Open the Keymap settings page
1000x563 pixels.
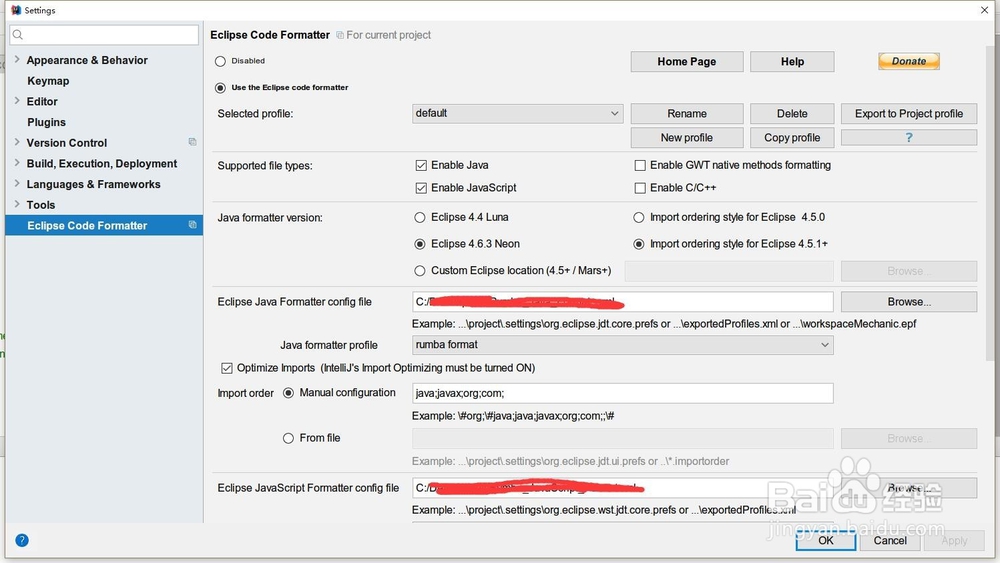pos(48,81)
